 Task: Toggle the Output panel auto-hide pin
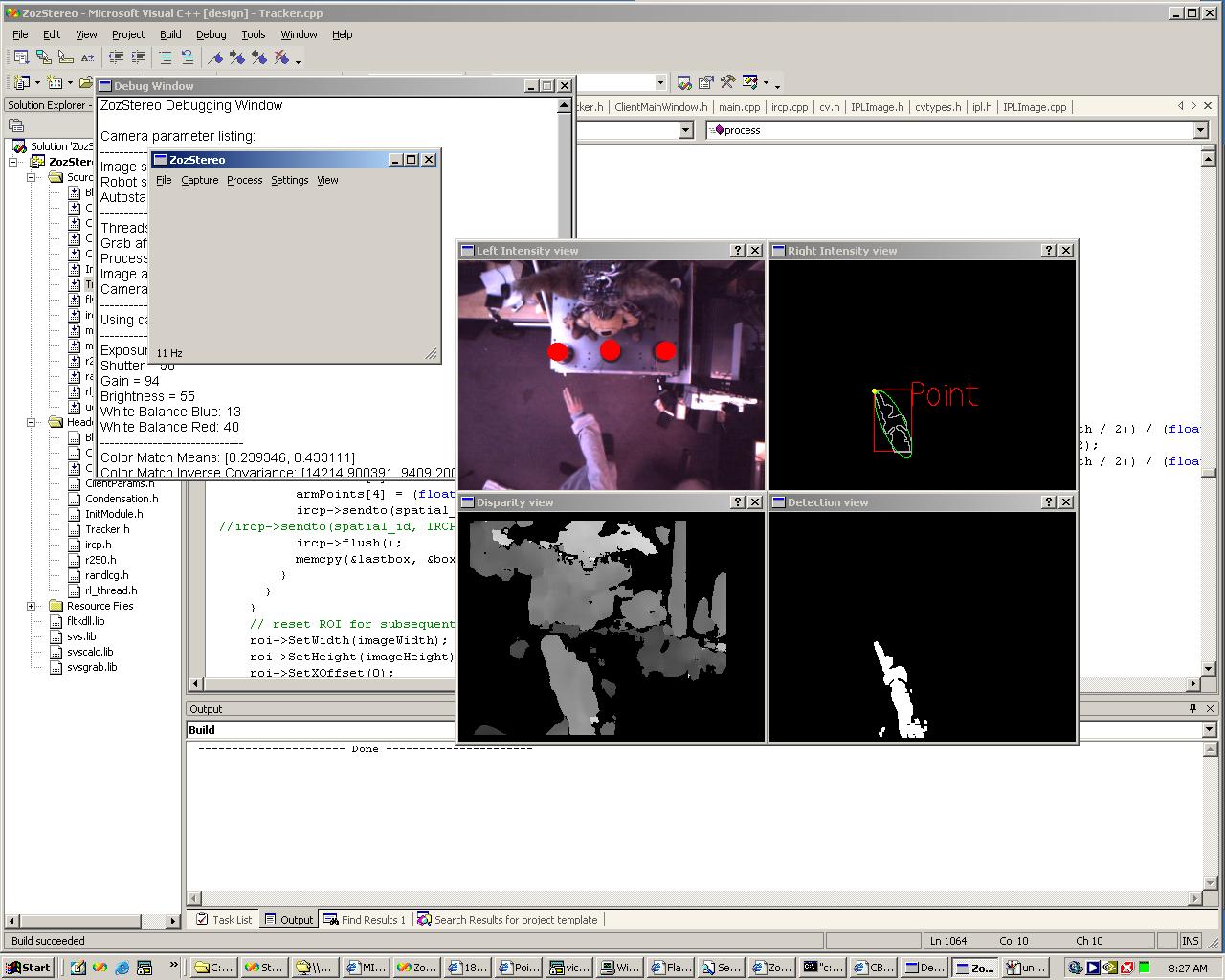(x=1192, y=709)
